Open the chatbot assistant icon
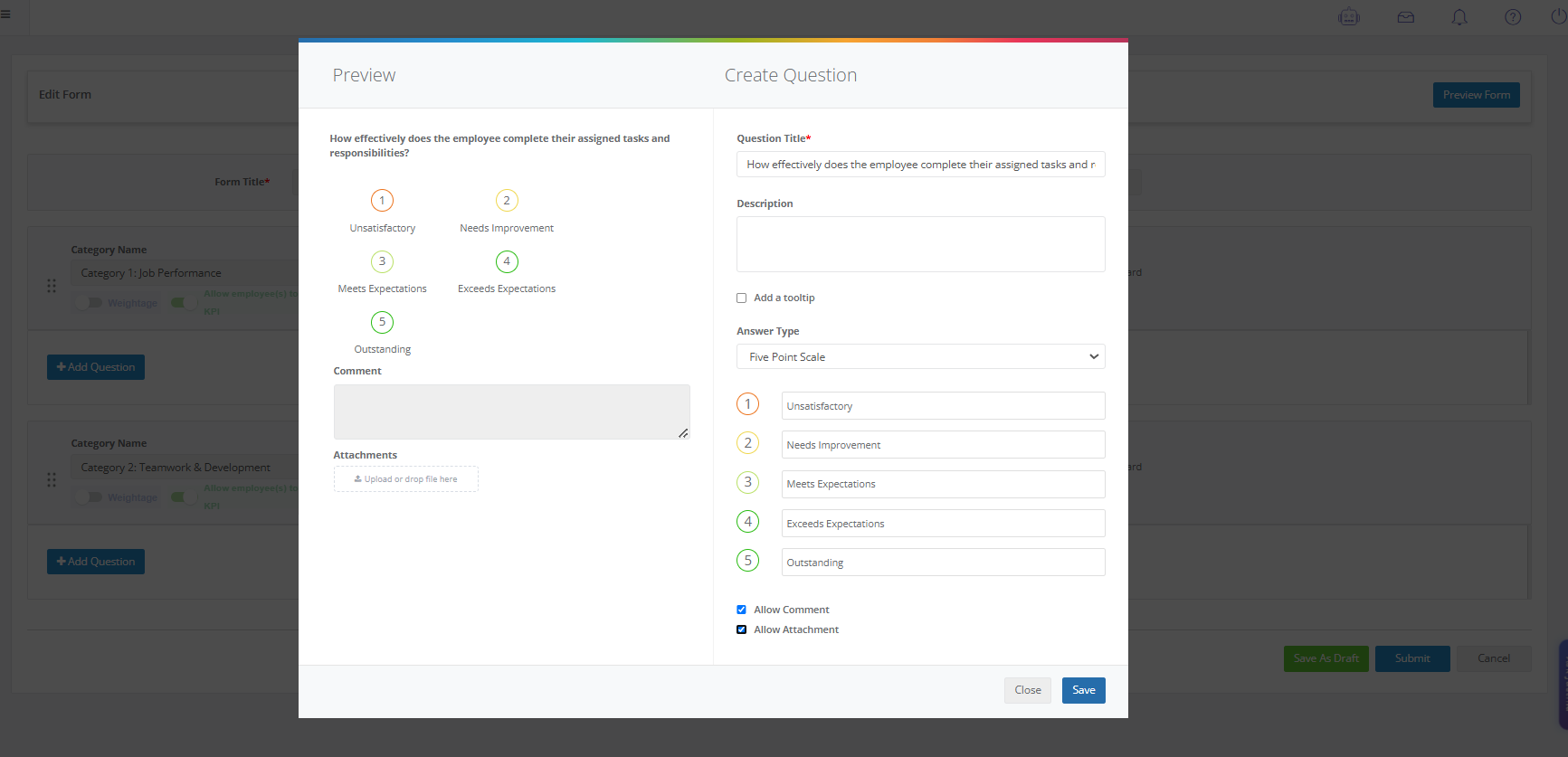Viewport: 1568px width, 757px height. (1349, 16)
